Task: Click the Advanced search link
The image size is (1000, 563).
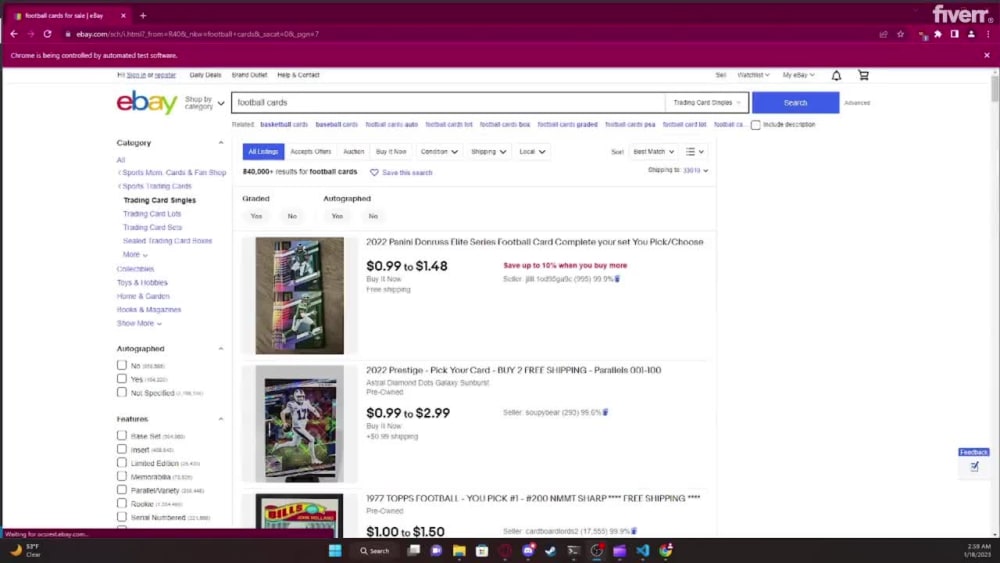Action: 857,103
